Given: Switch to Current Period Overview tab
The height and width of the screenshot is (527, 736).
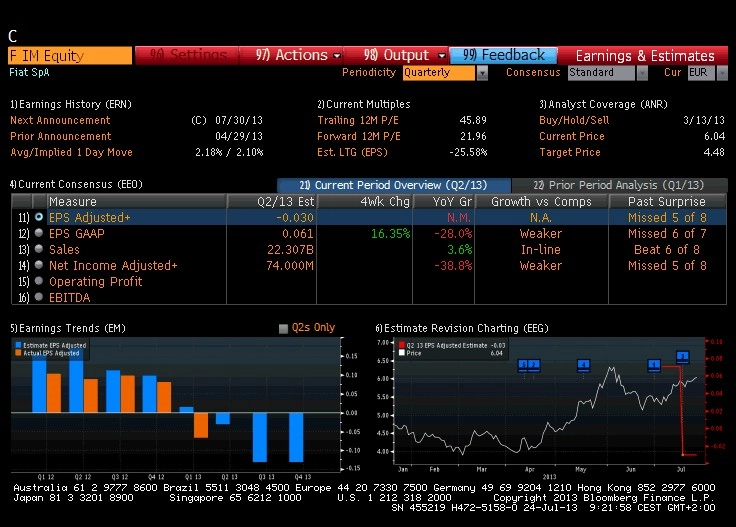Looking at the screenshot, I should click(x=393, y=185).
